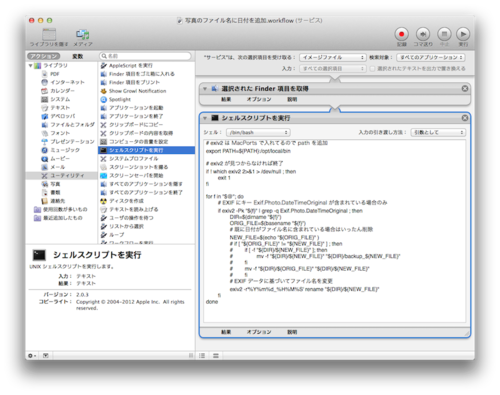Select the アプリケーションを起動 action
The width and height of the screenshot is (500, 395).
tap(136, 108)
